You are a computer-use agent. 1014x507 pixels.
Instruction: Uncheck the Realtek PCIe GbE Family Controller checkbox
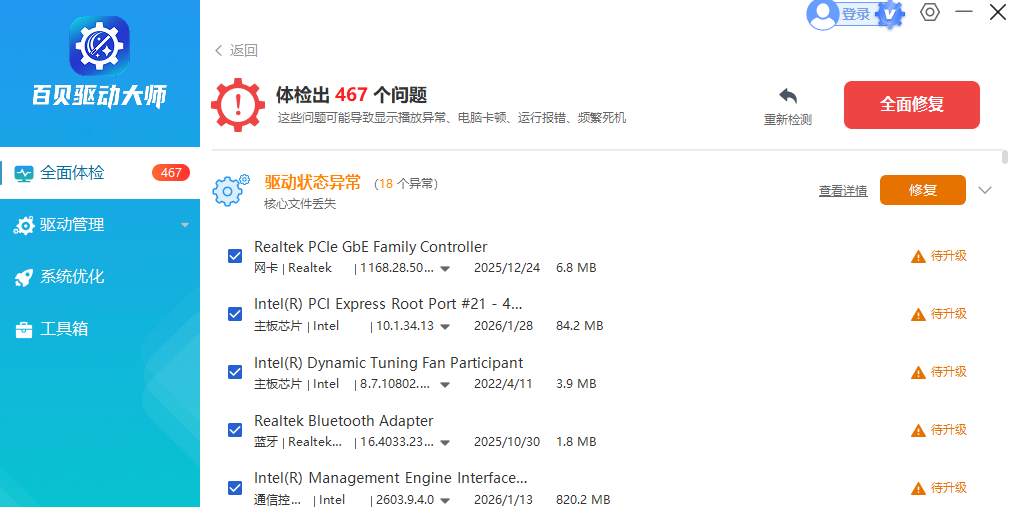(x=235, y=256)
